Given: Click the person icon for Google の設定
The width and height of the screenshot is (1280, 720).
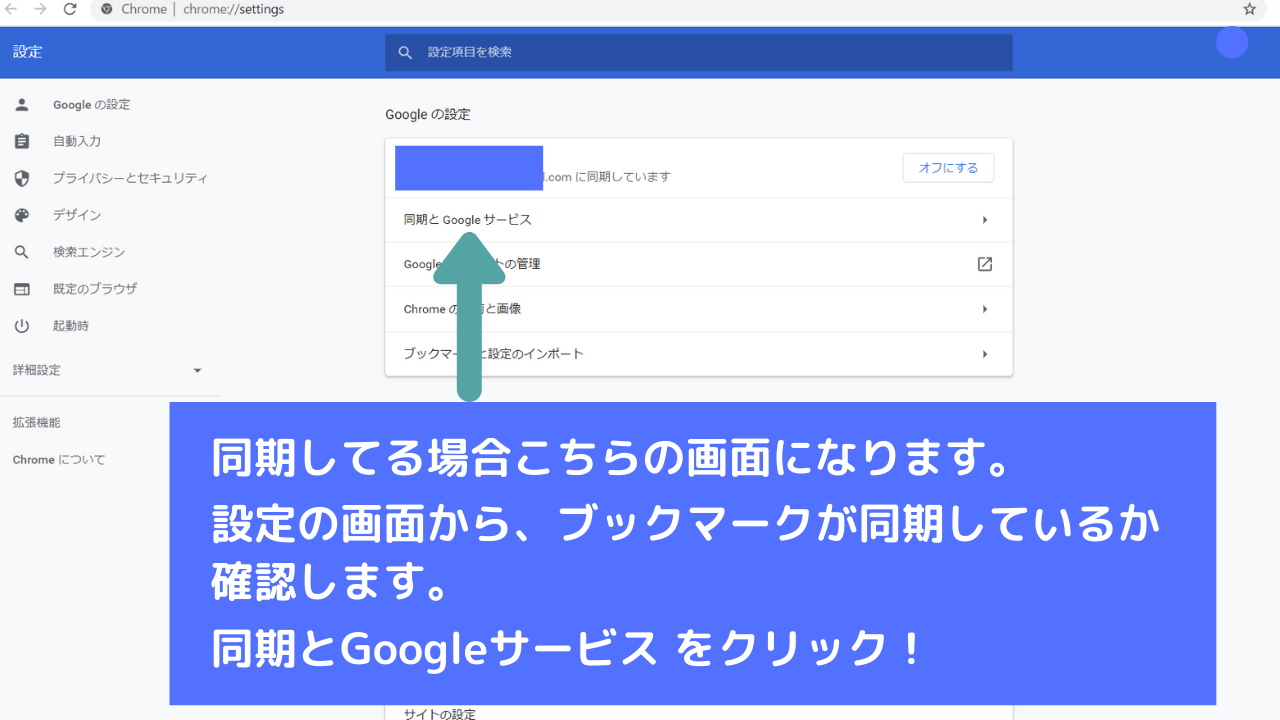Looking at the screenshot, I should coord(22,105).
